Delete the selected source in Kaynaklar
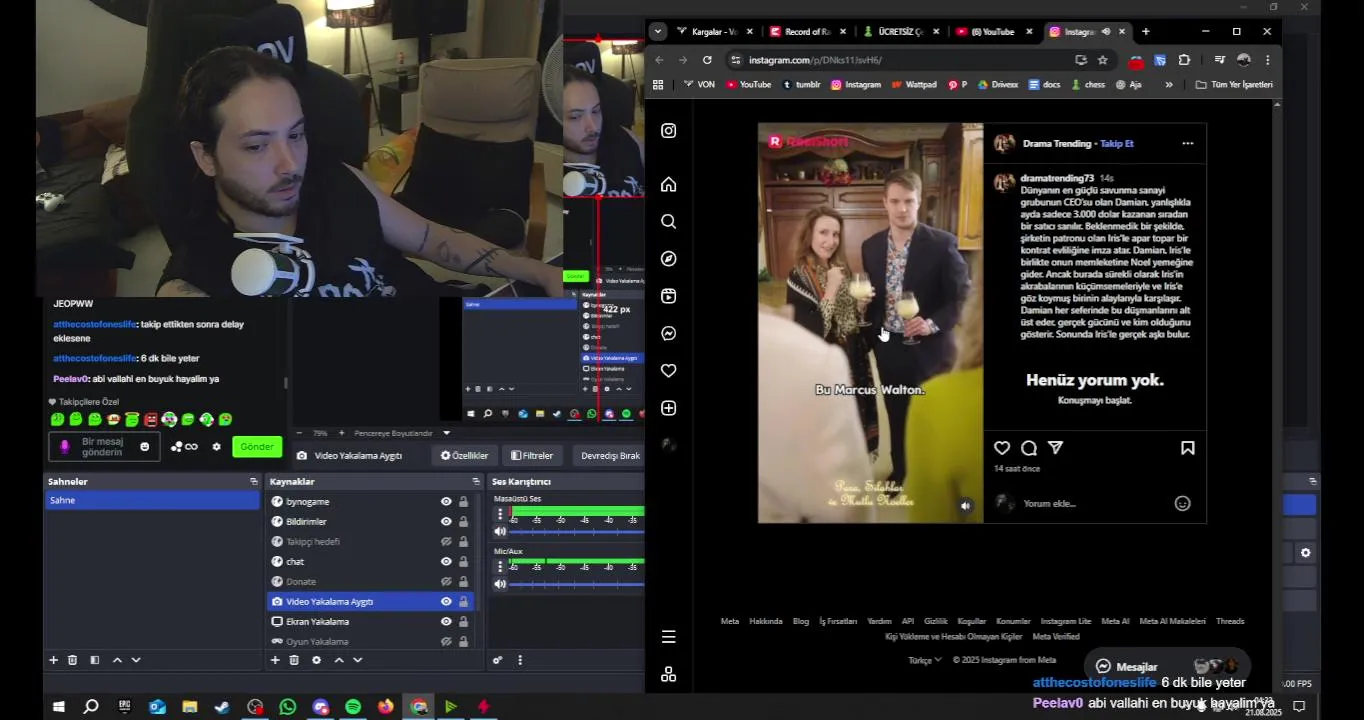The height and width of the screenshot is (720, 1364). pyautogui.click(x=294, y=660)
